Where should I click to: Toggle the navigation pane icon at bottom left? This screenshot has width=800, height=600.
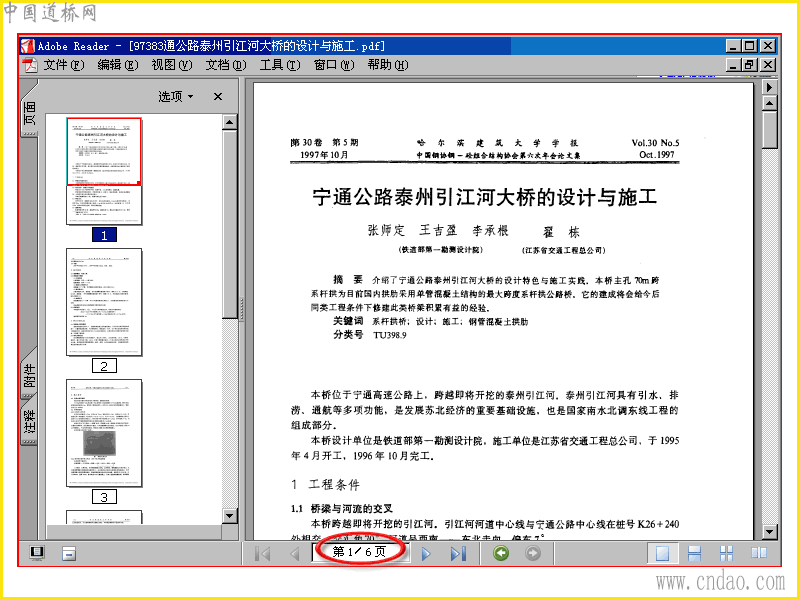click(37, 553)
